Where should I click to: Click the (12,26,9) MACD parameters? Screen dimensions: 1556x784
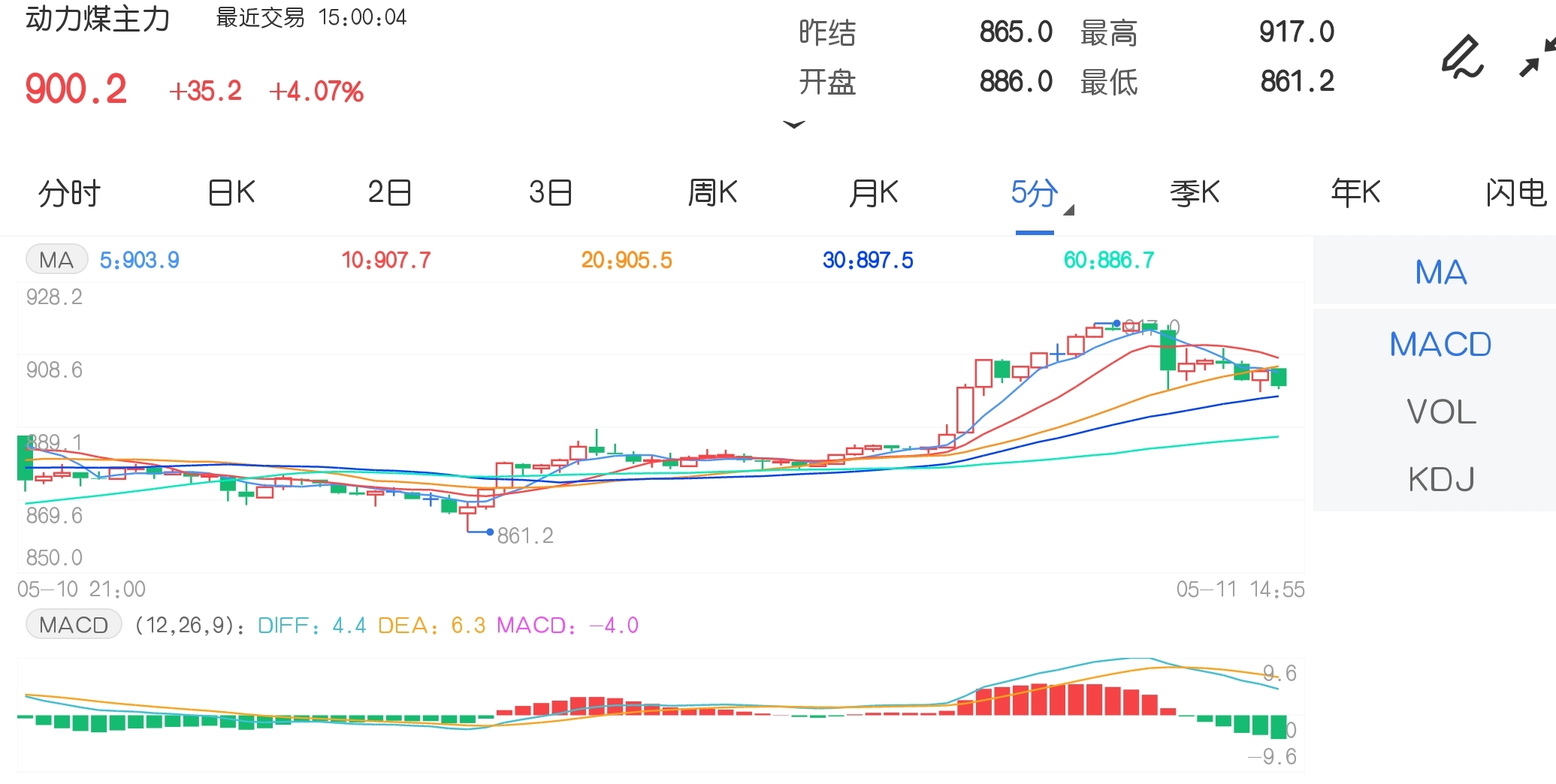[189, 626]
